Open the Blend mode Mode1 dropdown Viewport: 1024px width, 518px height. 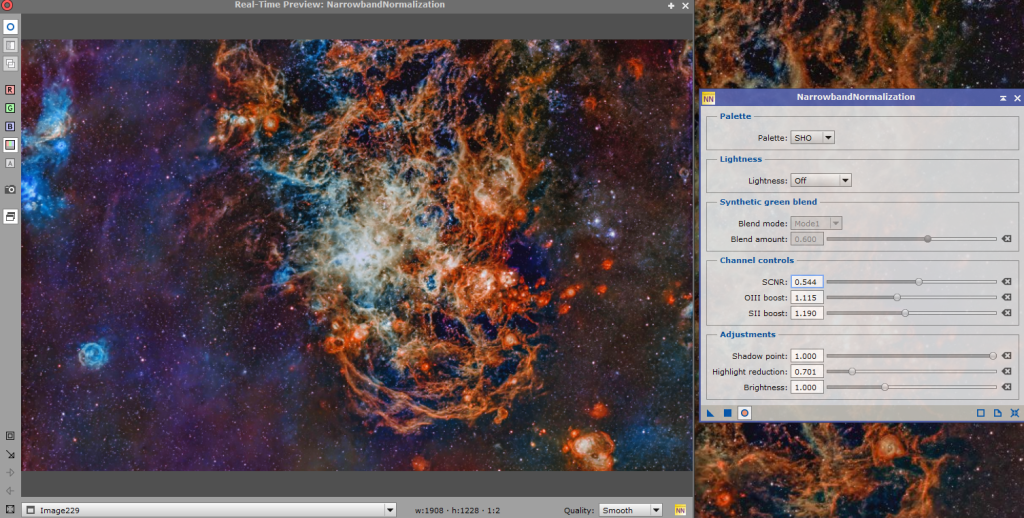(816, 223)
